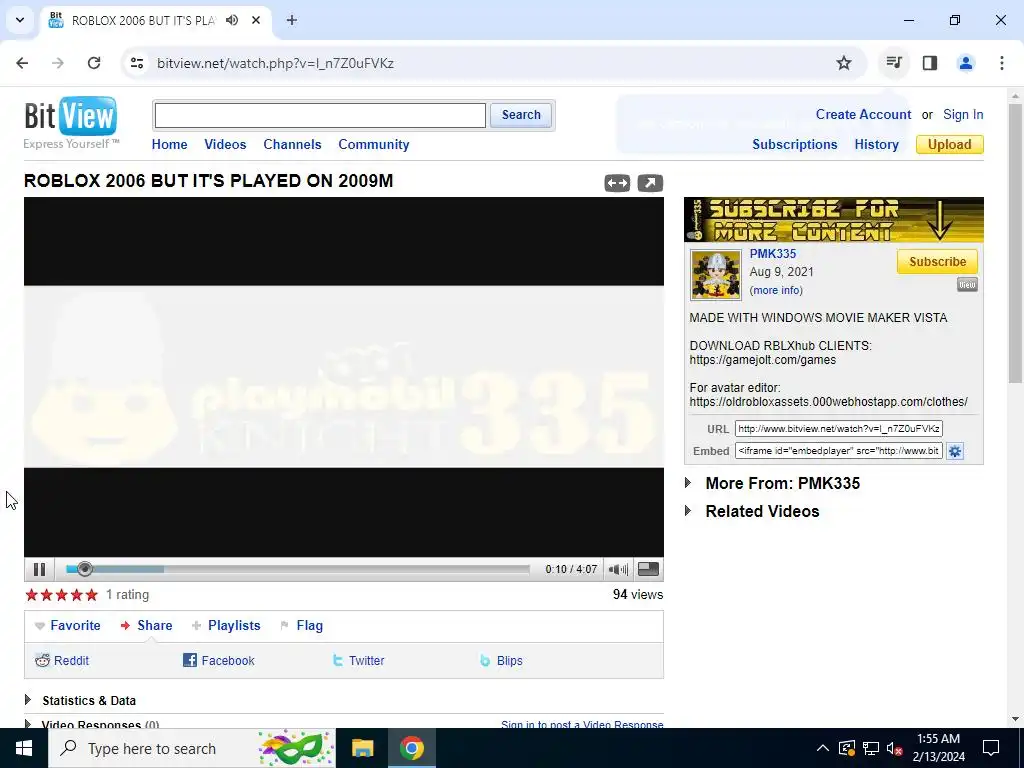Image resolution: width=1024 pixels, height=768 pixels.
Task: Open the PMK335 channel avatar
Action: (x=716, y=274)
